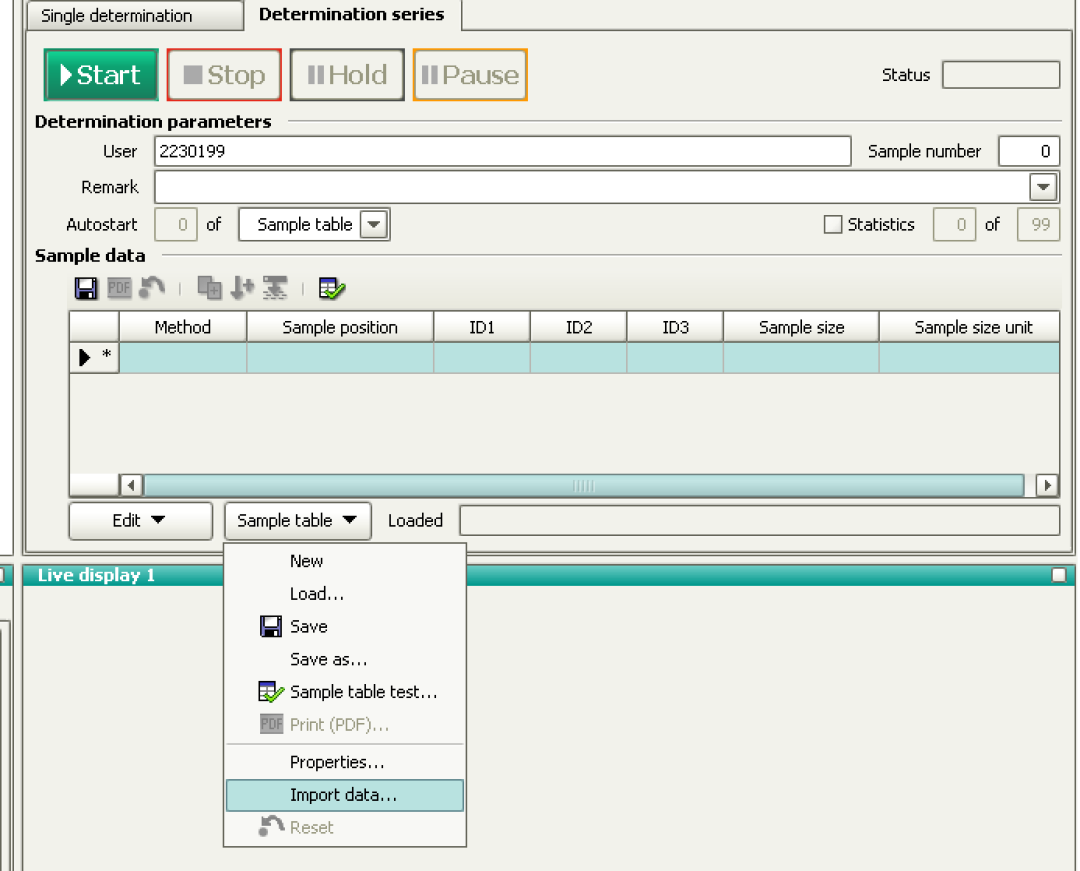The height and width of the screenshot is (871, 1080).
Task: Switch to the Single determination tab
Action: [135, 15]
